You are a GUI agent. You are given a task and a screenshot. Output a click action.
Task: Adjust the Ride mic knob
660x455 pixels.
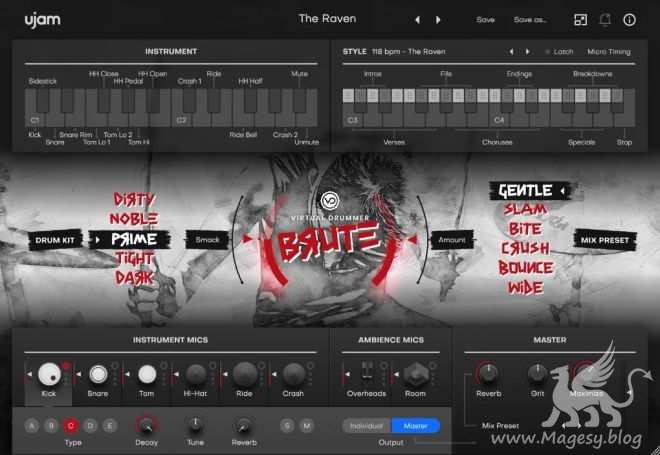tap(245, 374)
